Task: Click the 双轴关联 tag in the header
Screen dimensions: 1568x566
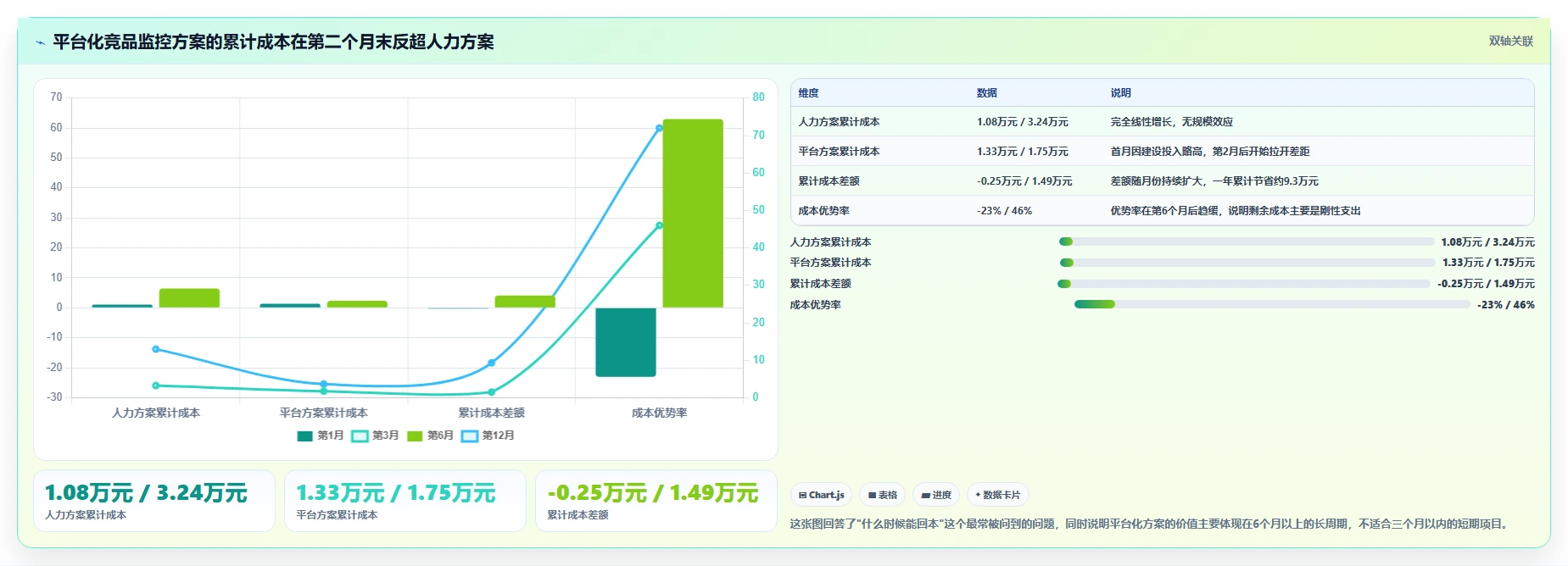Action: point(1510,41)
